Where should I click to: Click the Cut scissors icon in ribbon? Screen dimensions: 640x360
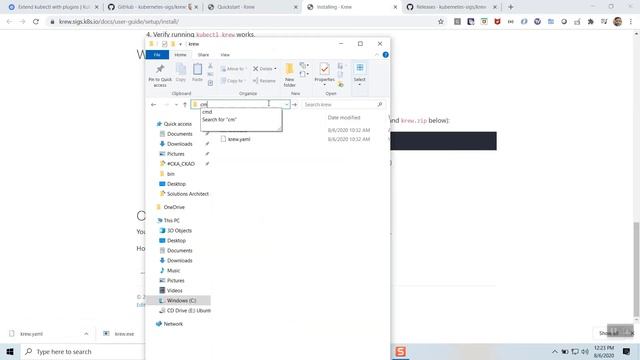(x=210, y=66)
